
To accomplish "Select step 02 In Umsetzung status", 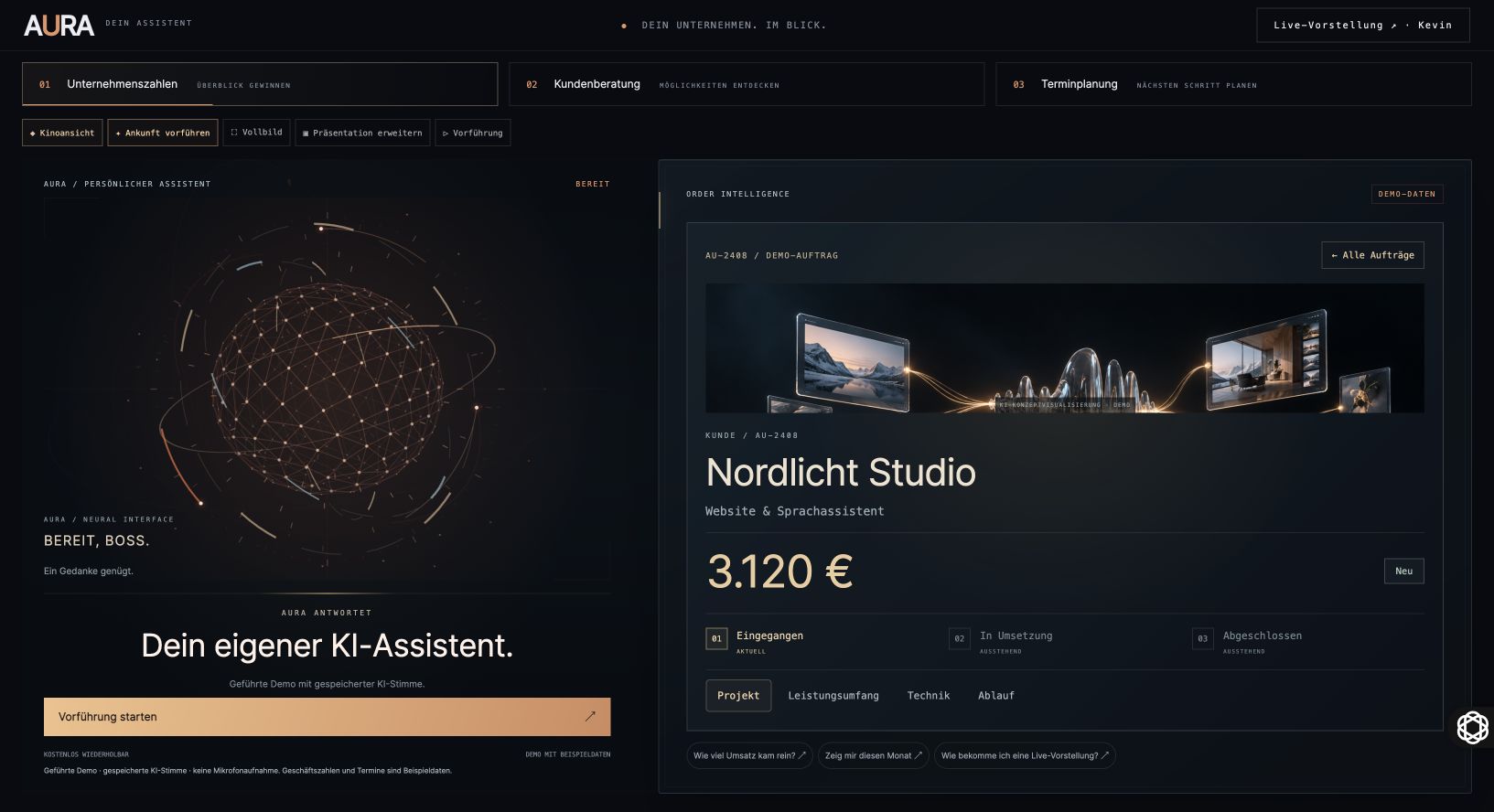I will (1002, 641).
